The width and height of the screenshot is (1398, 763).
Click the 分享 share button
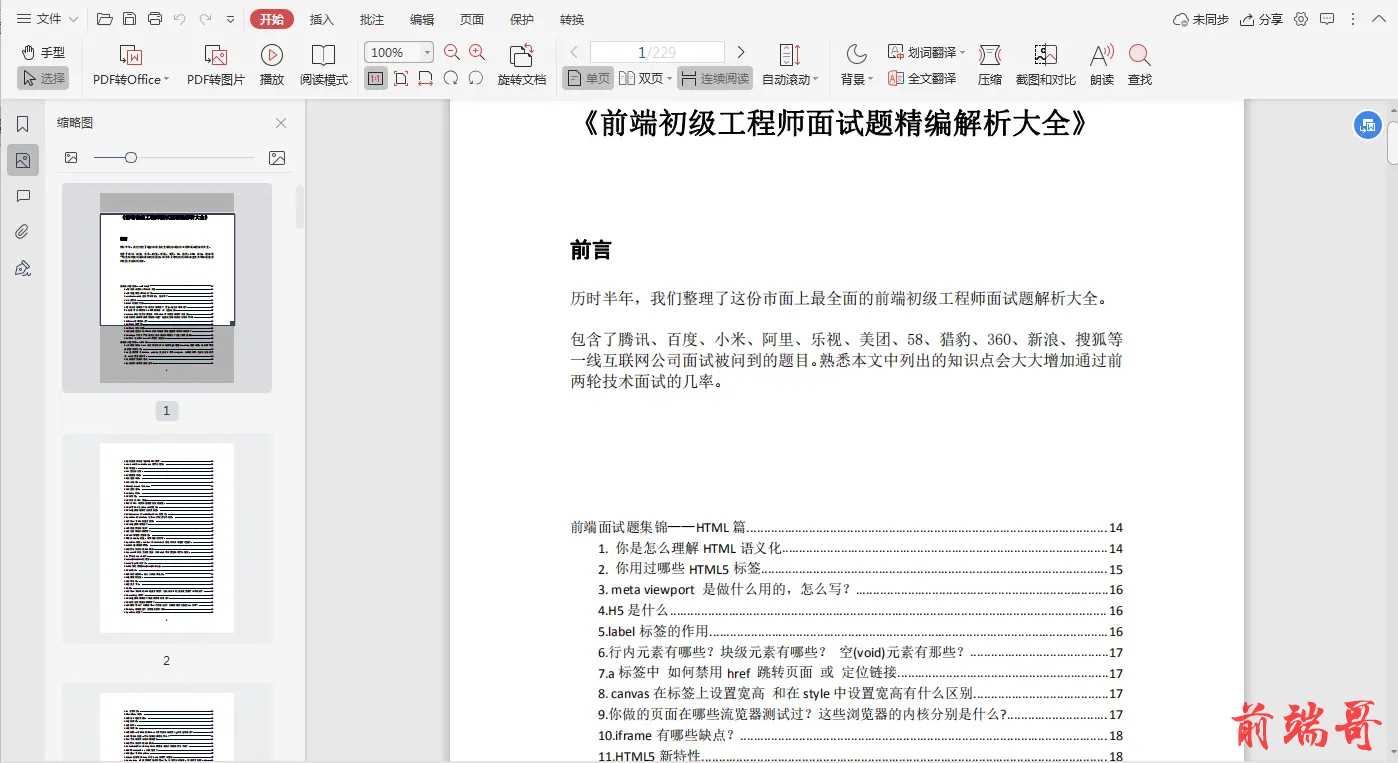(x=1262, y=19)
